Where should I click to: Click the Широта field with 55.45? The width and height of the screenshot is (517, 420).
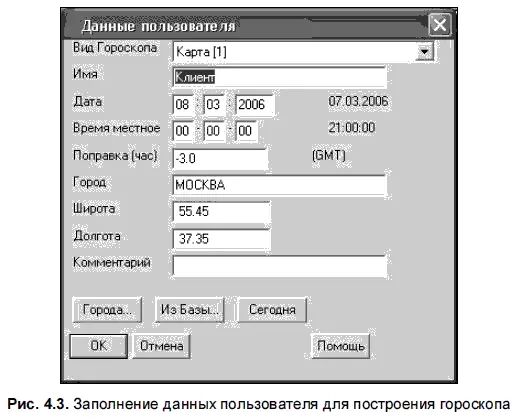(222, 211)
